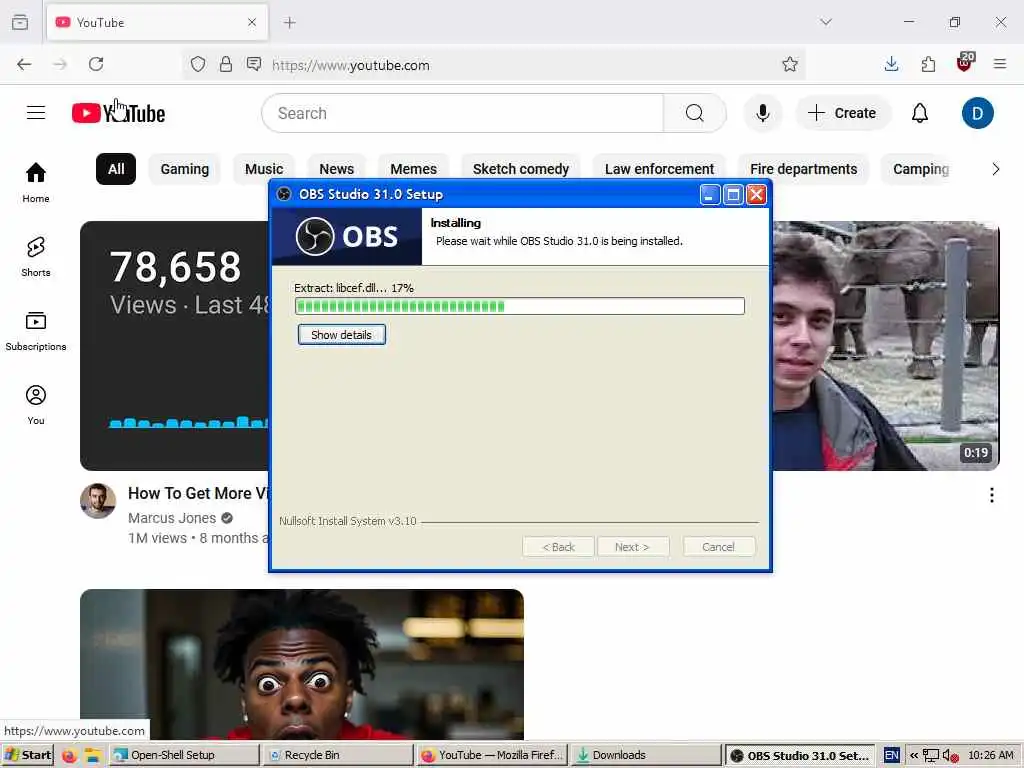This screenshot has height=768, width=1024.
Task: Open file explorer quick launch icon
Action: coord(93,756)
